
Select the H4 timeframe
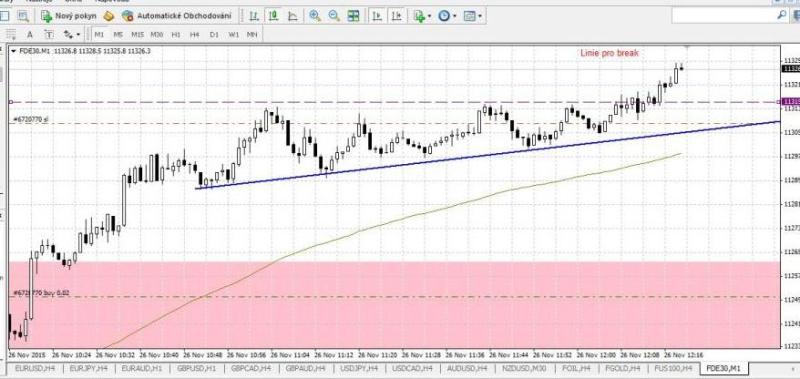[x=194, y=35]
